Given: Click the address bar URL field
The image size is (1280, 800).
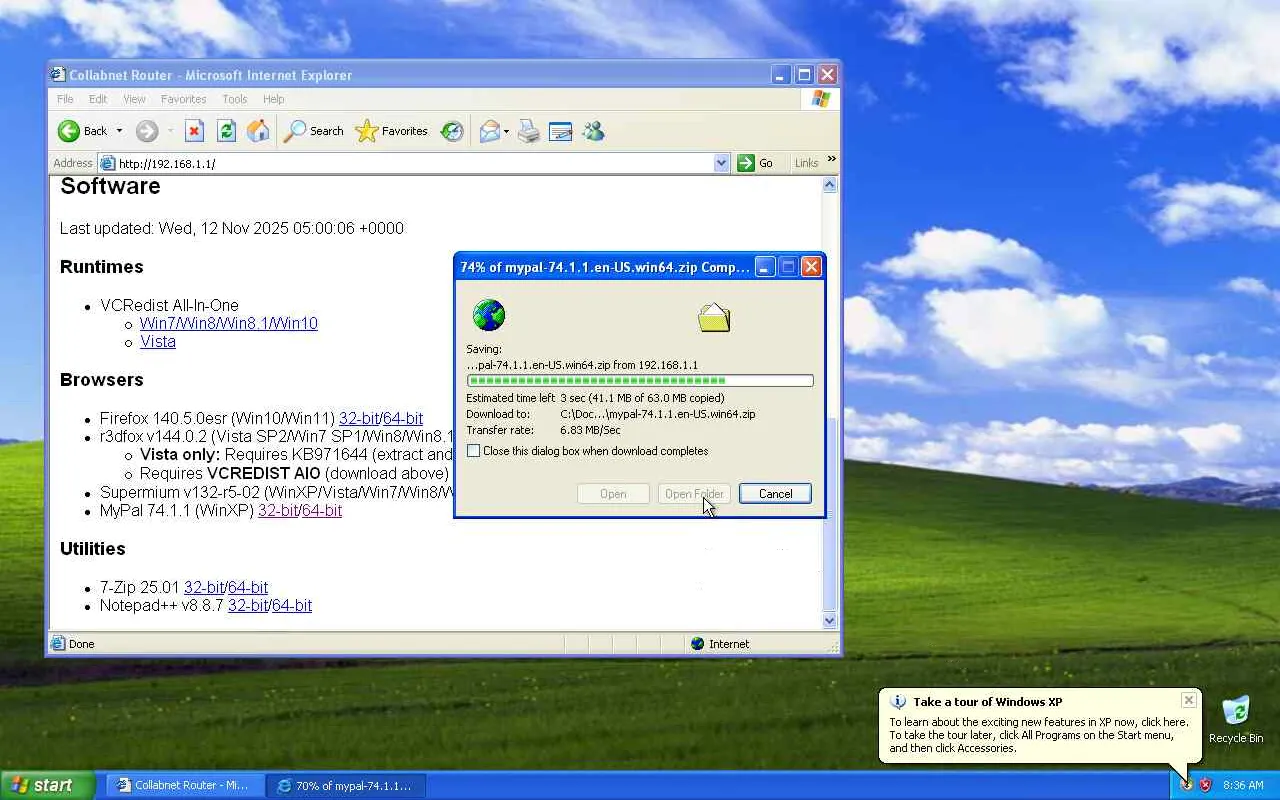Looking at the screenshot, I should (415, 163).
